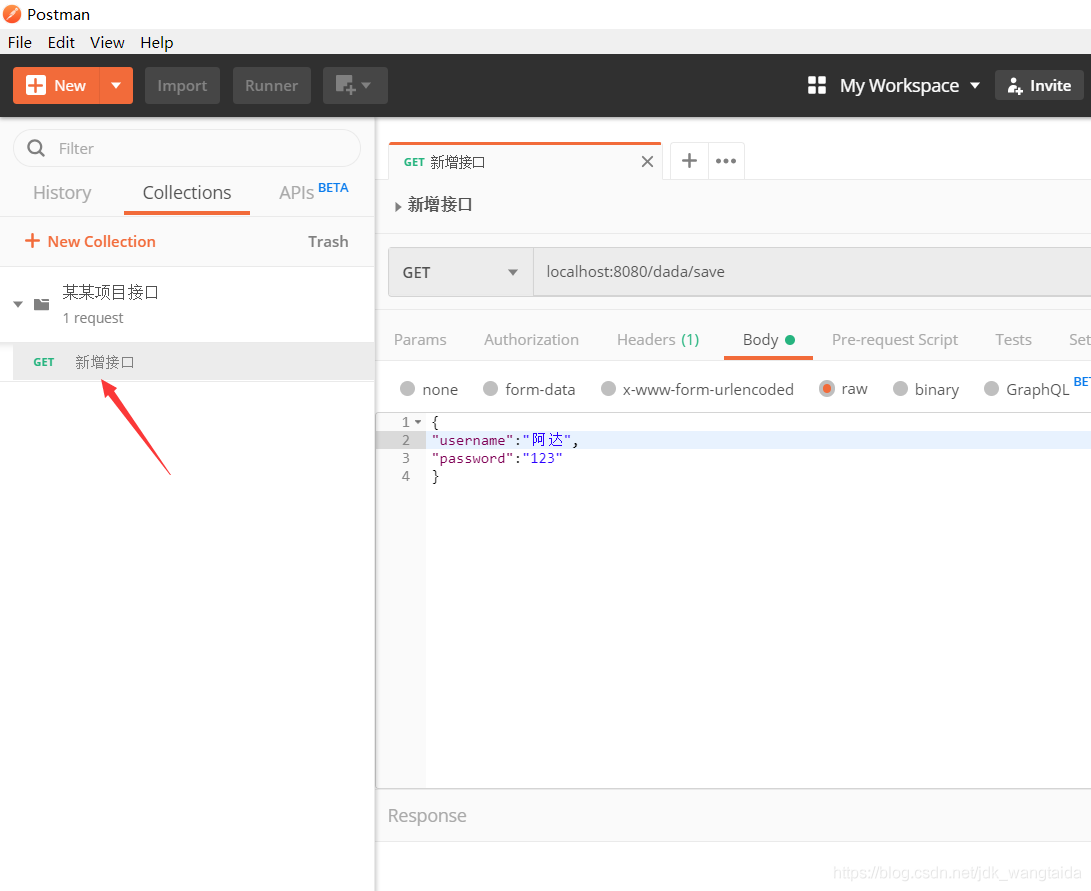Screen dimensions: 1091x891
Task: Select the none body type
Action: tap(408, 389)
